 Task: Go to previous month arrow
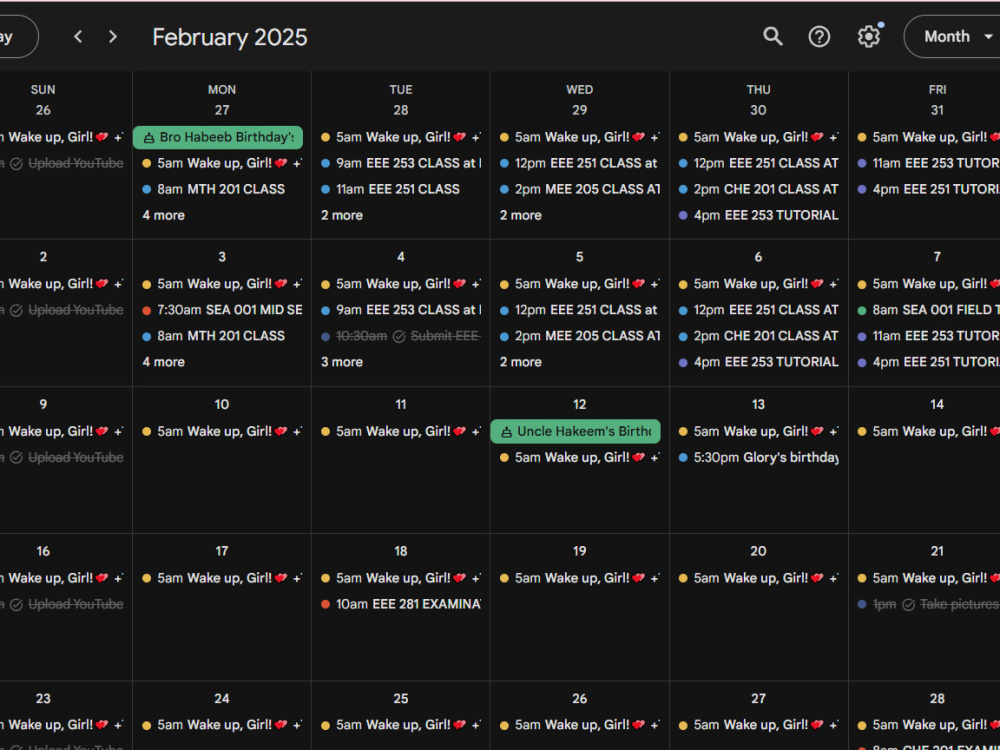tap(78, 36)
